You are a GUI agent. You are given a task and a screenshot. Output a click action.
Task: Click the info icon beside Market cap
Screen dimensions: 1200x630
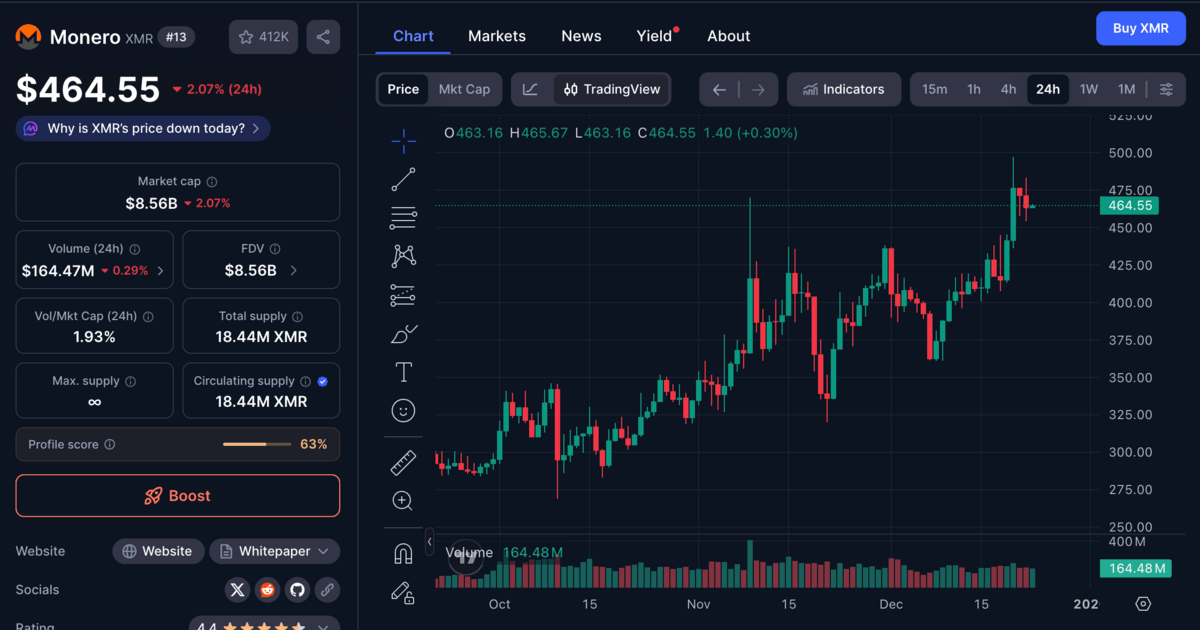coord(212,182)
